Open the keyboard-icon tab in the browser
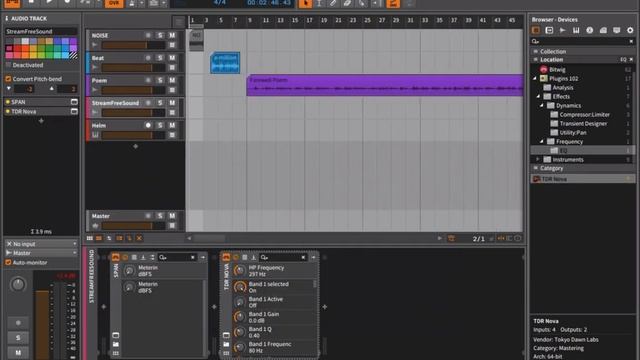Image resolution: width=640 pixels, height=360 pixels. (576, 30)
